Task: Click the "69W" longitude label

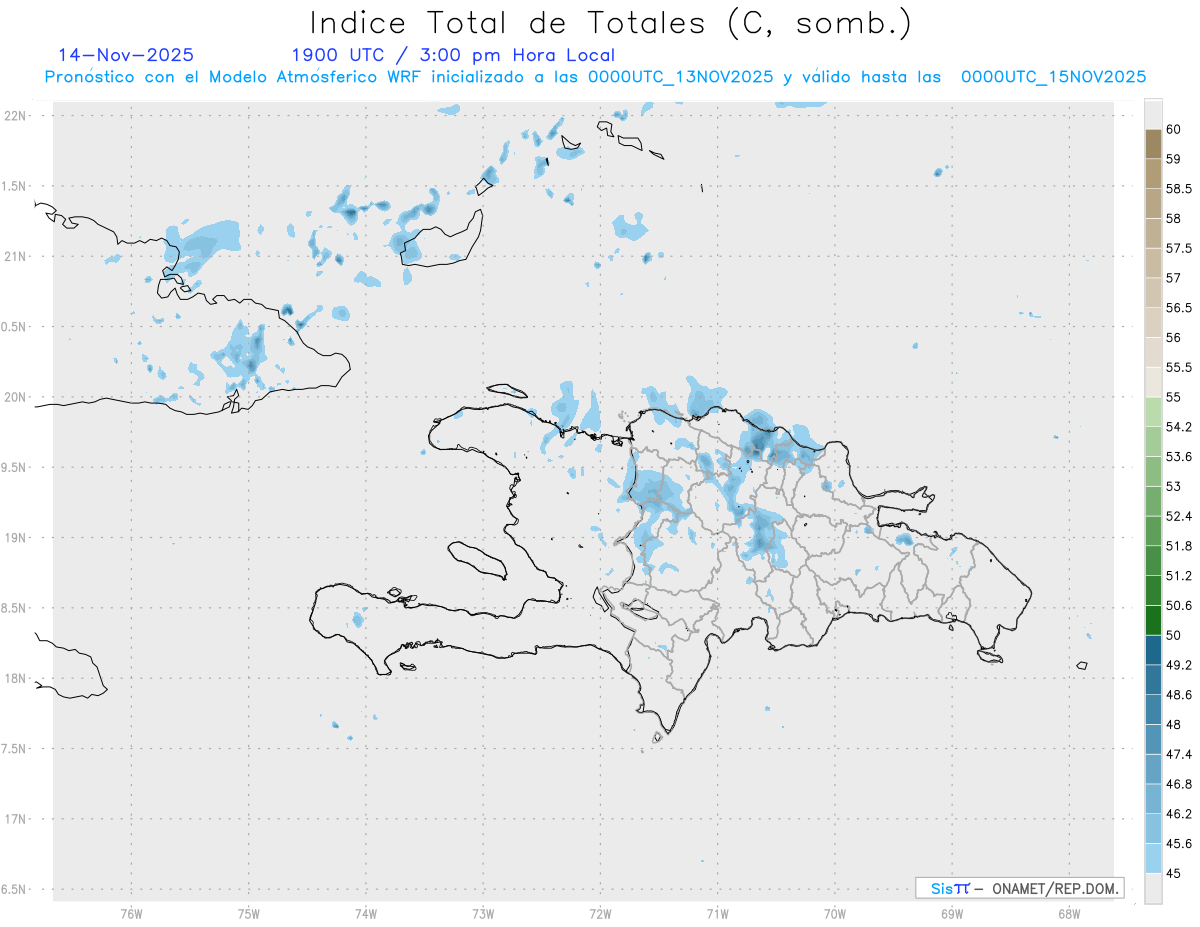Action: (x=952, y=913)
